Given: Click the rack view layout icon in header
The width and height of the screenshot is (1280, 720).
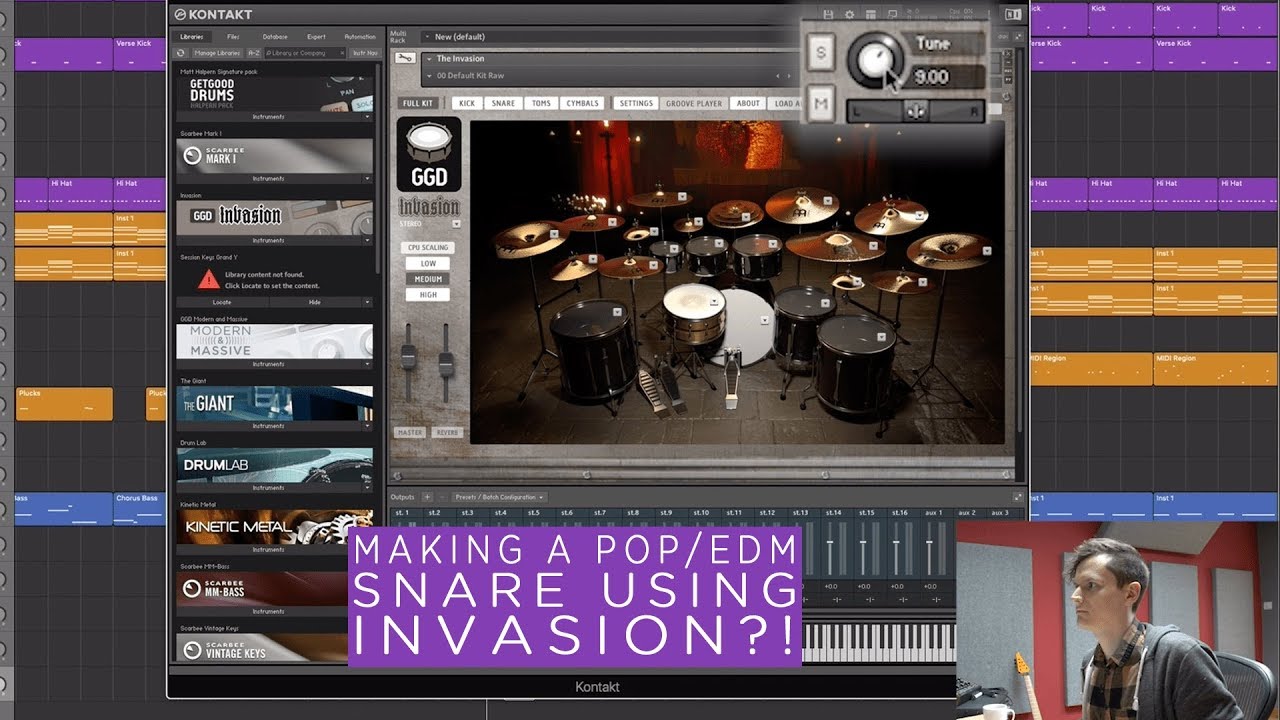Looking at the screenshot, I should pyautogui.click(x=871, y=14).
